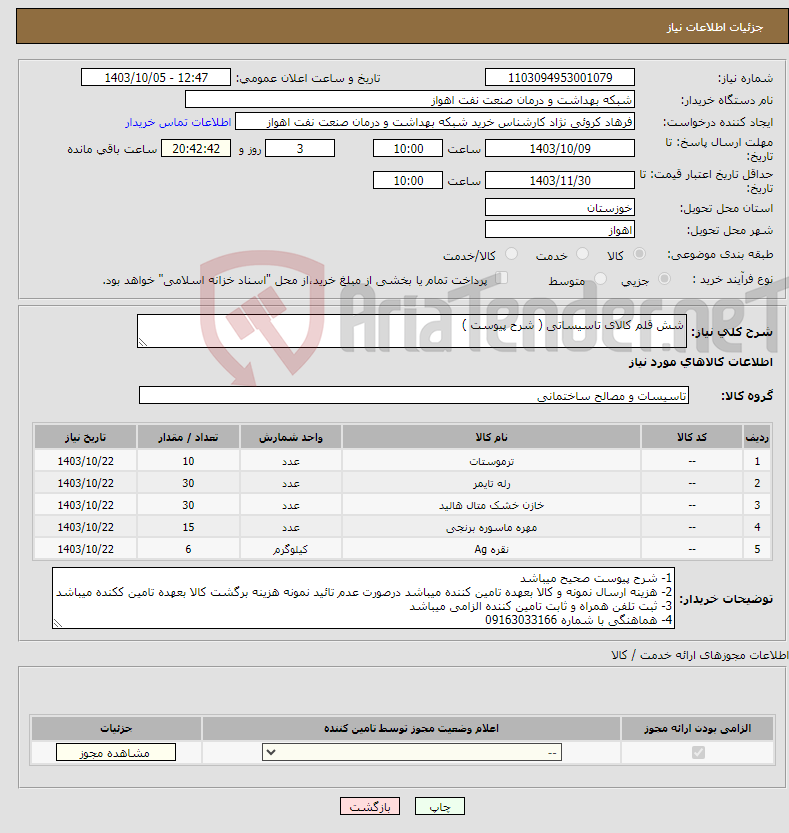Click the نقره Ag item name
The width and height of the screenshot is (789, 833).
click(x=491, y=549)
